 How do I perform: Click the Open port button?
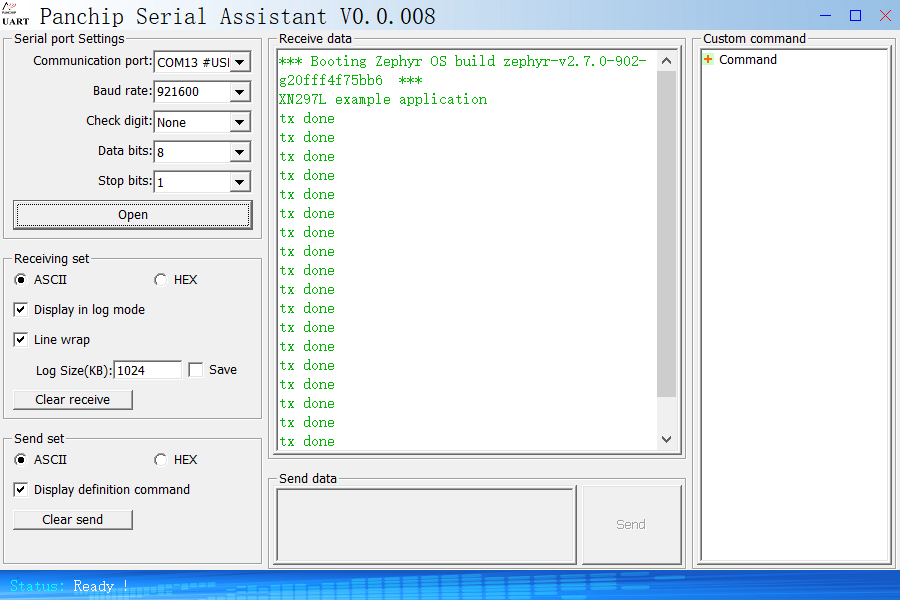133,215
